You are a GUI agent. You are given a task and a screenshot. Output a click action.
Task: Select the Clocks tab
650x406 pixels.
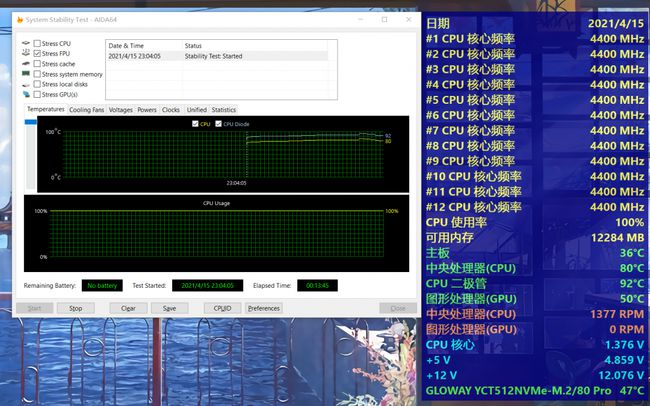[171, 110]
